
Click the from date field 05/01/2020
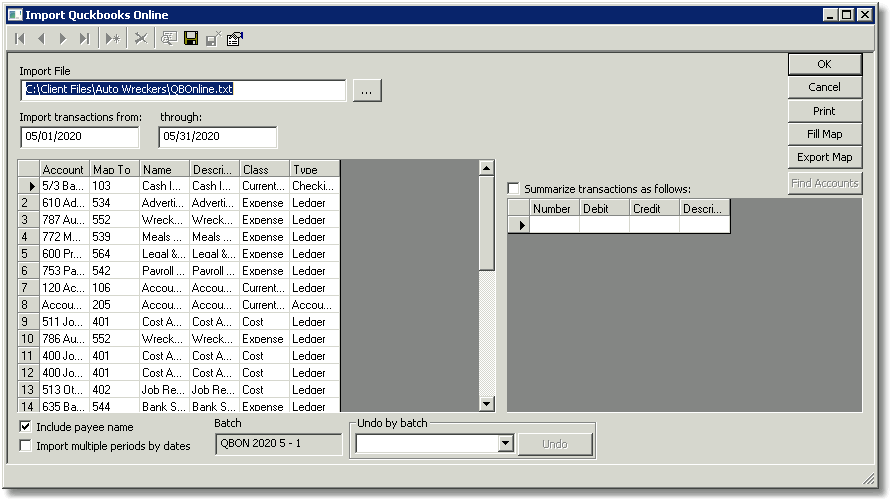80,137
